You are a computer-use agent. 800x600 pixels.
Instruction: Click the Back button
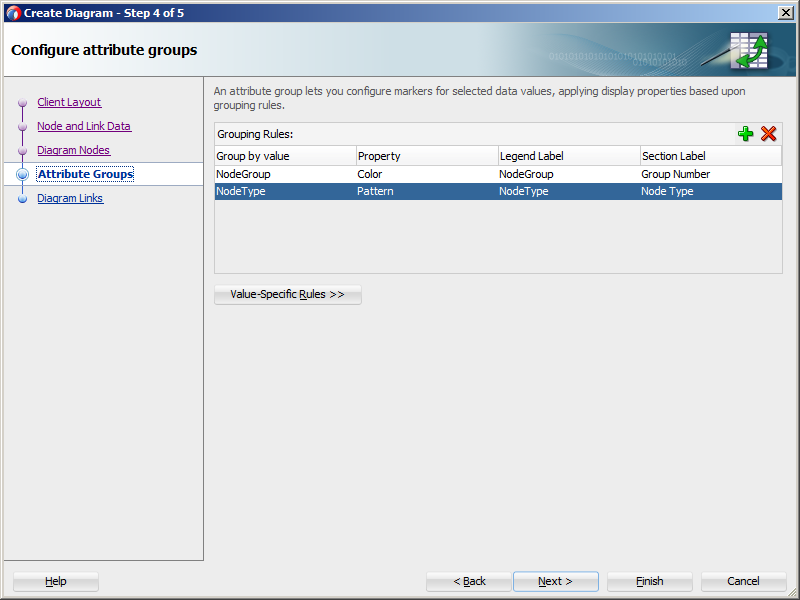click(469, 581)
